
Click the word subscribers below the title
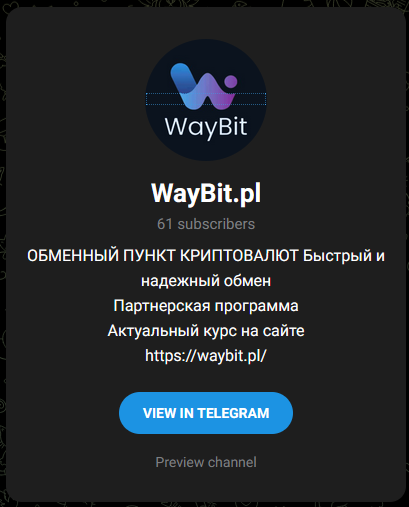point(216,224)
